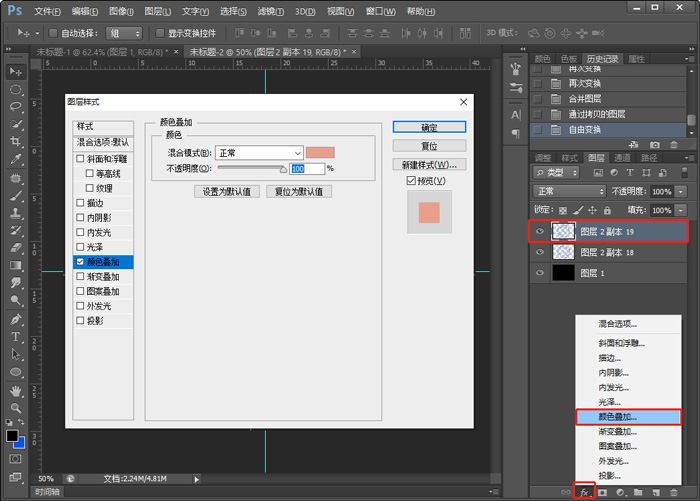Open layer 填充 dropdown arrow
Viewport: 700px width, 501px height.
coord(681,210)
